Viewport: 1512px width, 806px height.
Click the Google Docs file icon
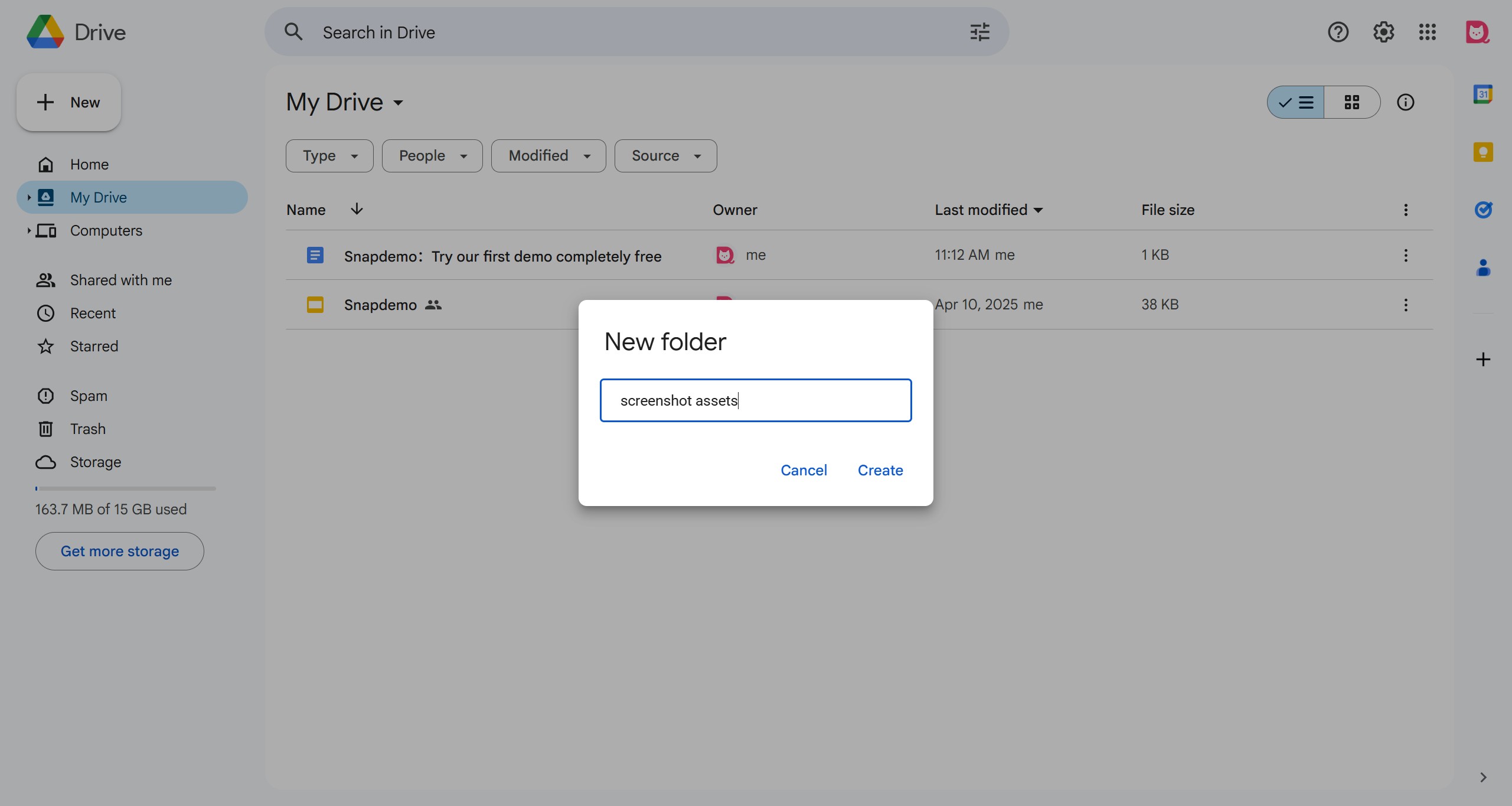[x=315, y=255]
